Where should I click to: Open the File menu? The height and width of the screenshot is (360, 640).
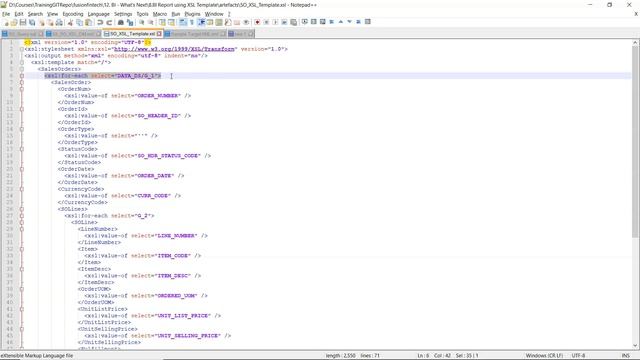pos(6,14)
